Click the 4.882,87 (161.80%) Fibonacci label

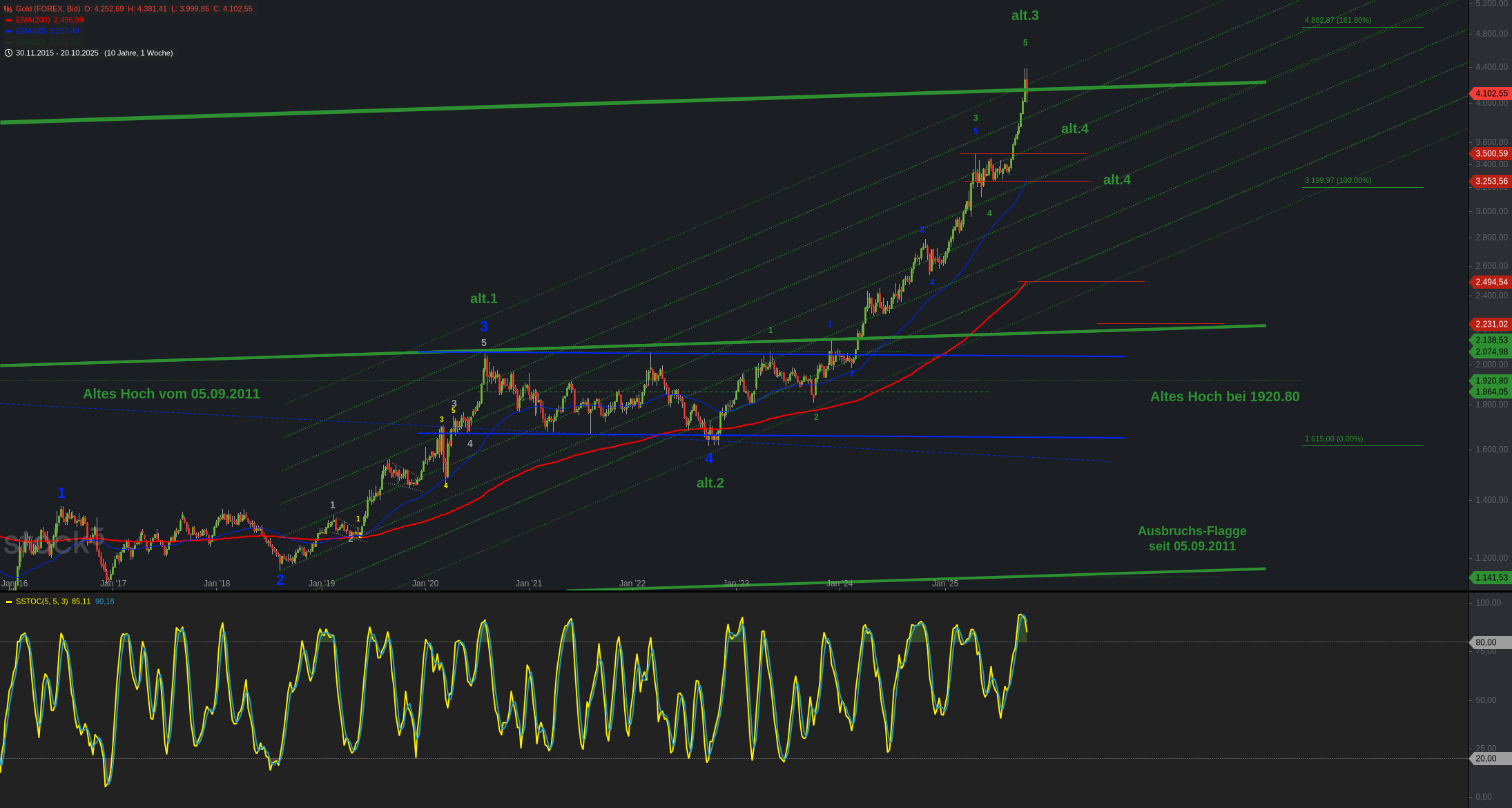tap(1337, 21)
